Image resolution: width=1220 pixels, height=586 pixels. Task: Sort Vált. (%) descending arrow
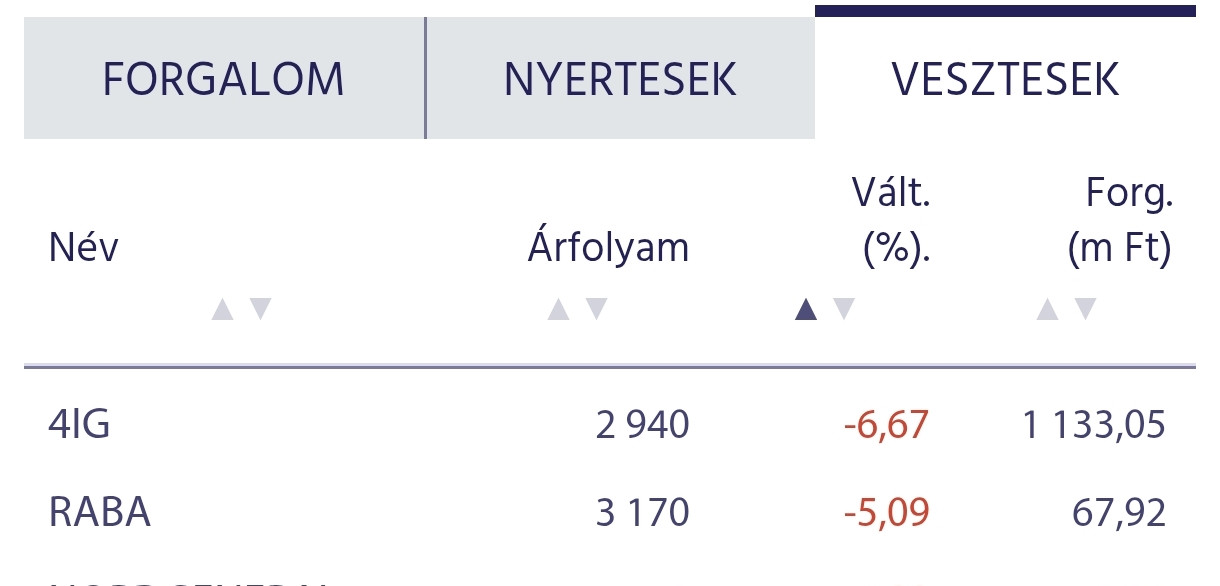(x=844, y=310)
